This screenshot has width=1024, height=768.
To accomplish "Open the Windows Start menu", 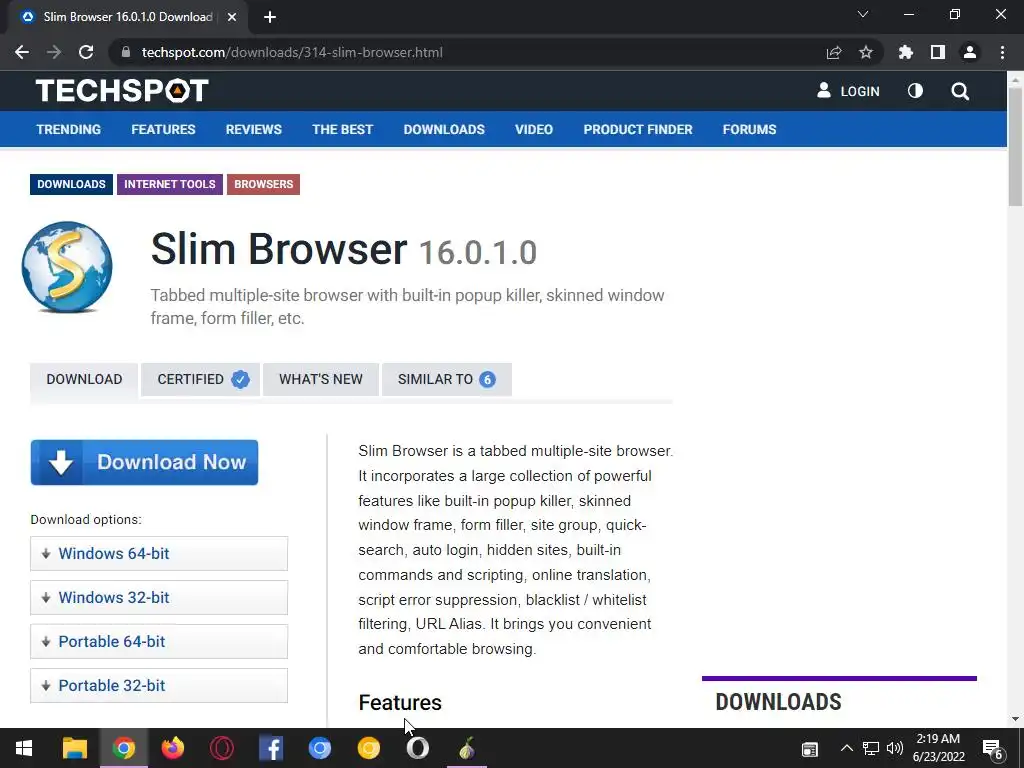I will point(24,748).
